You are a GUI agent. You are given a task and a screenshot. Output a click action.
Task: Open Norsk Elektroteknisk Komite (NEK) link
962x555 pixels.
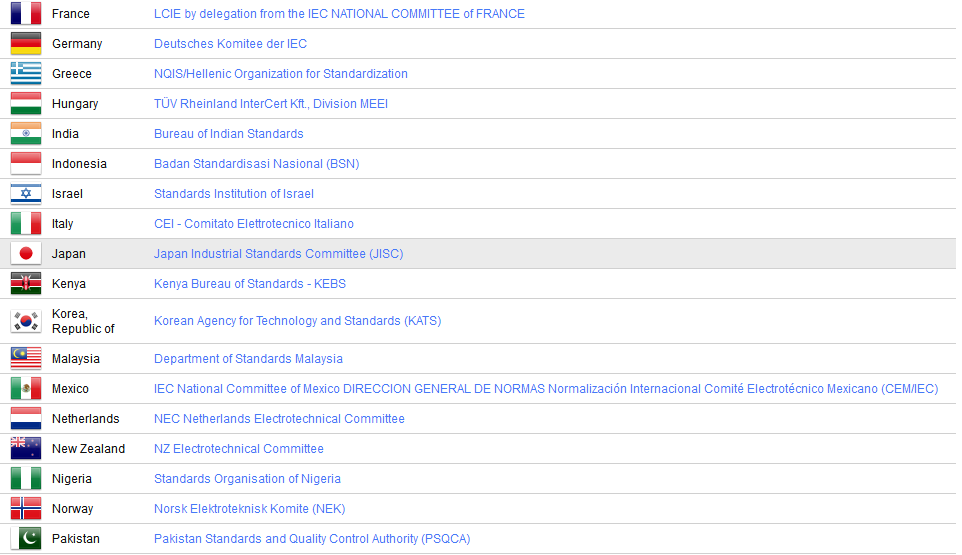[249, 509]
